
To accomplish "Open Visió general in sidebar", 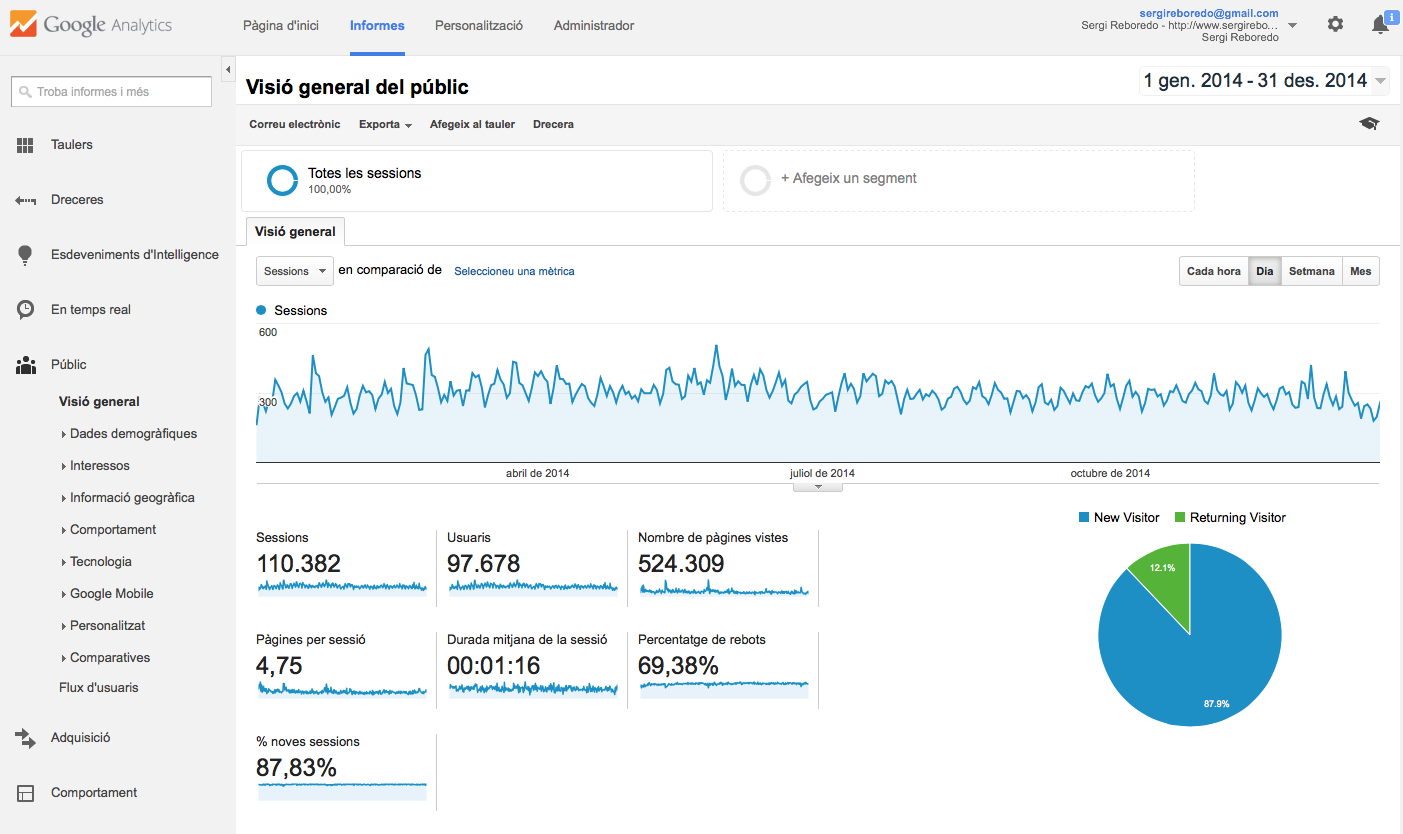I will 99,402.
